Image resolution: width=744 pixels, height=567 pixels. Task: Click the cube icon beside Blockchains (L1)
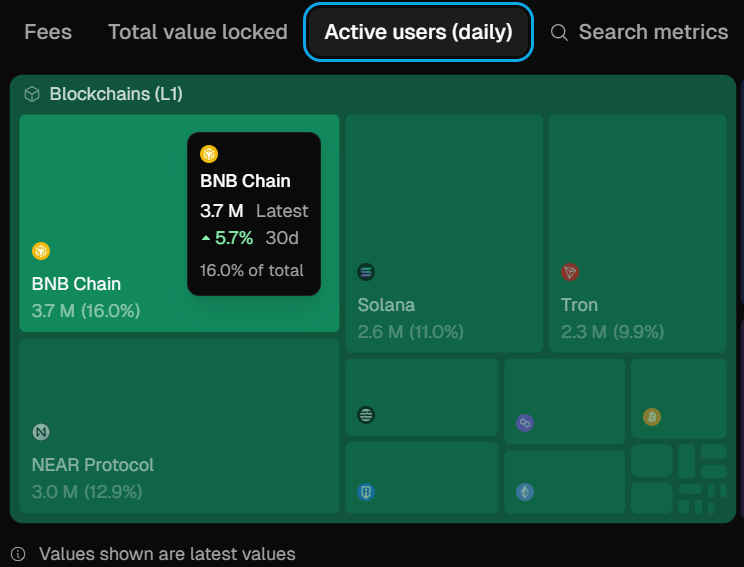pyautogui.click(x=32, y=94)
